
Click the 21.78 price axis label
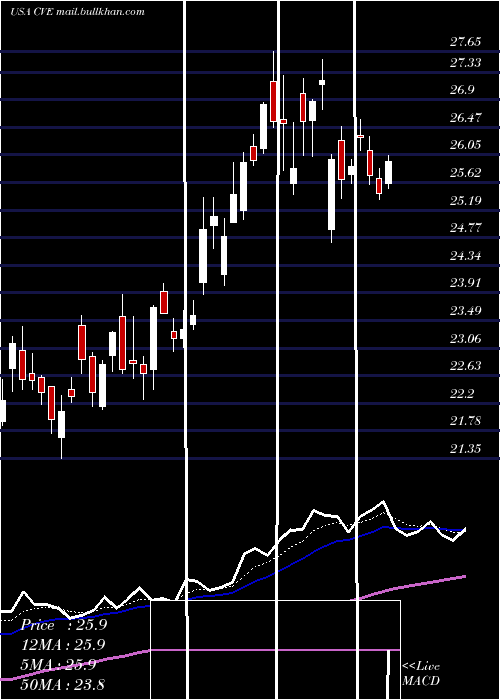pos(465,421)
